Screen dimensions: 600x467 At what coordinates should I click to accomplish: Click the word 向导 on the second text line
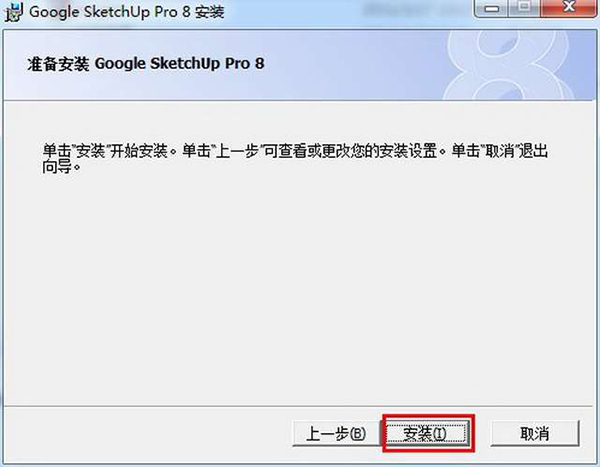(57, 167)
